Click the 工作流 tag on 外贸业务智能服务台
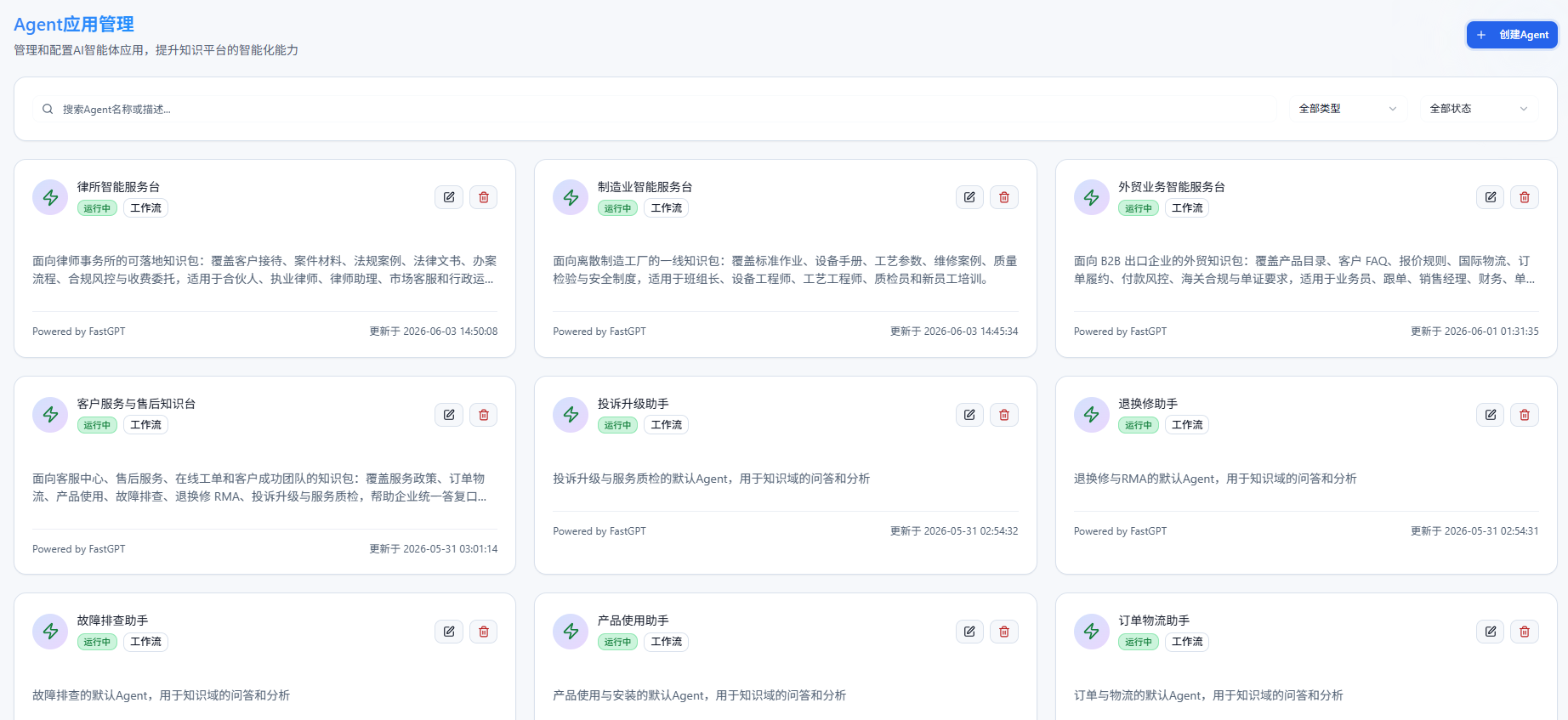Image resolution: width=1568 pixels, height=720 pixels. [1187, 208]
